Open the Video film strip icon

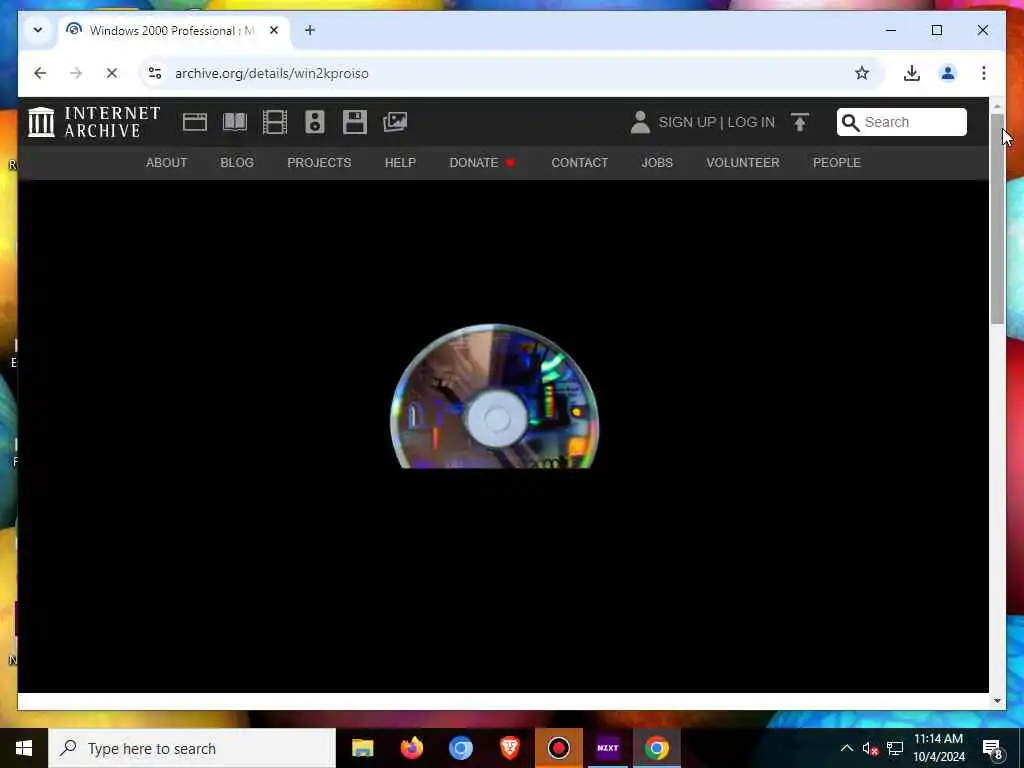pyautogui.click(x=275, y=122)
